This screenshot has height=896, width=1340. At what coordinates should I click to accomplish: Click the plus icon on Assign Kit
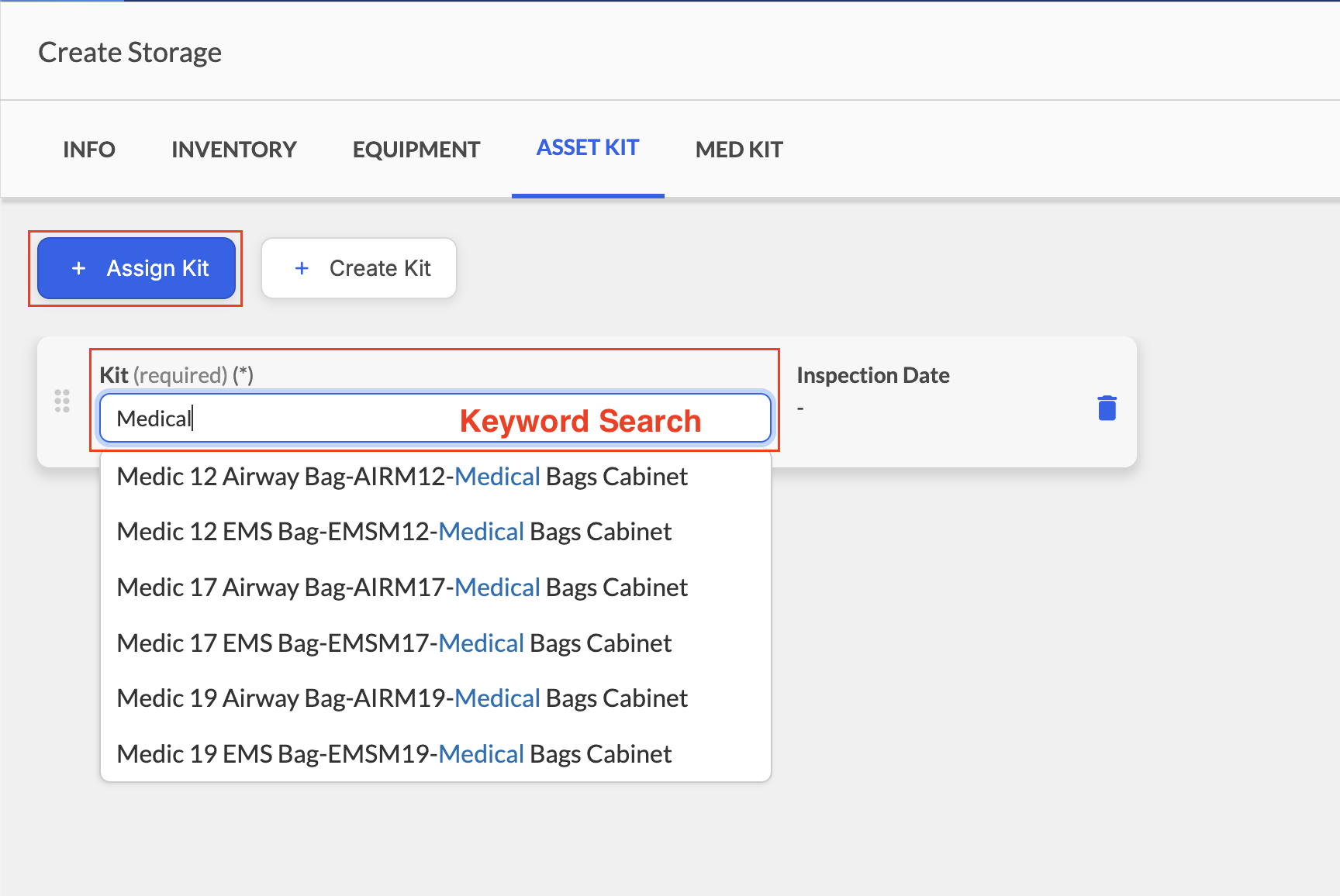78,268
